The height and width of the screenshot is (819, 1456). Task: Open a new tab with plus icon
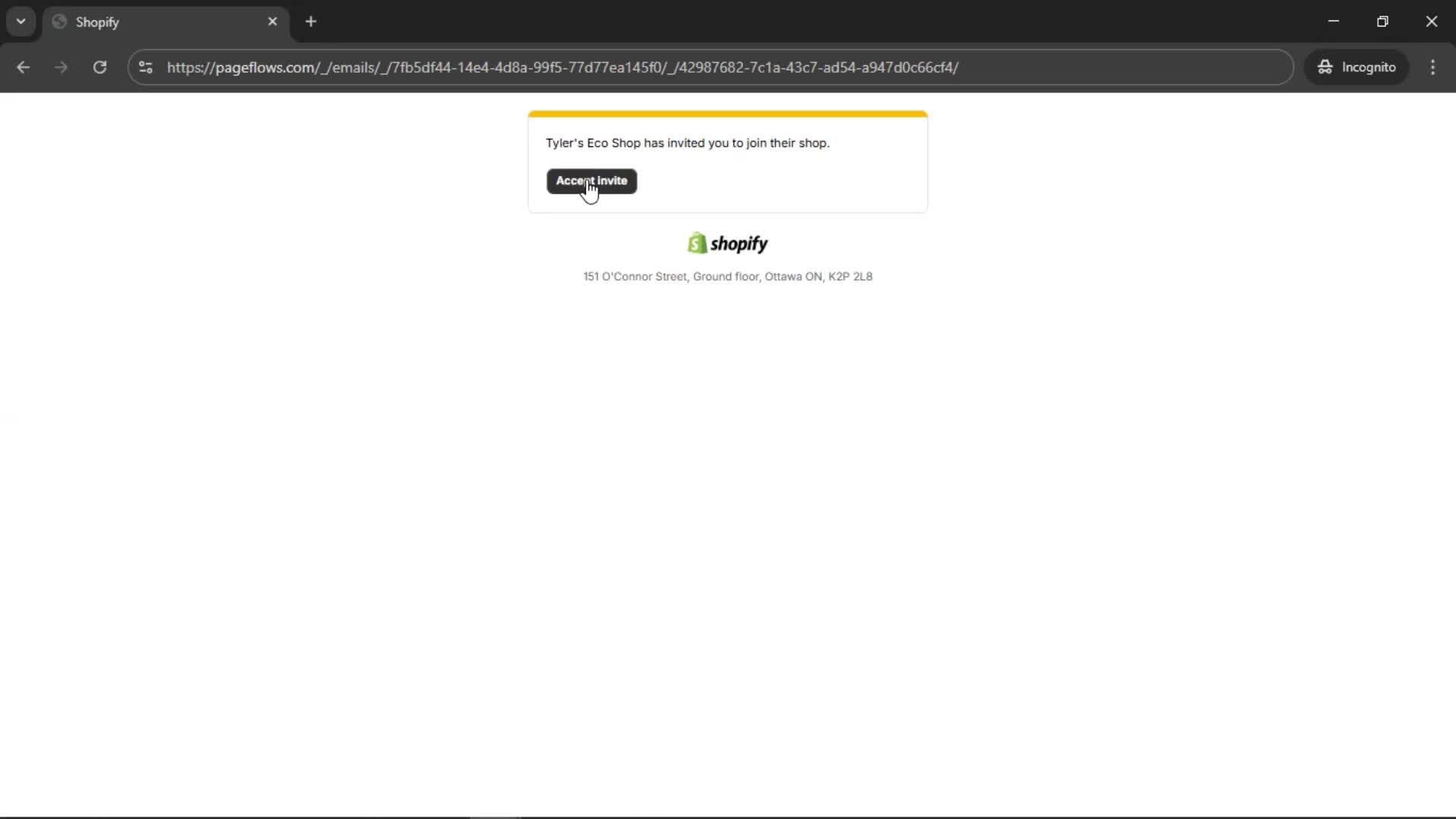tap(311, 22)
